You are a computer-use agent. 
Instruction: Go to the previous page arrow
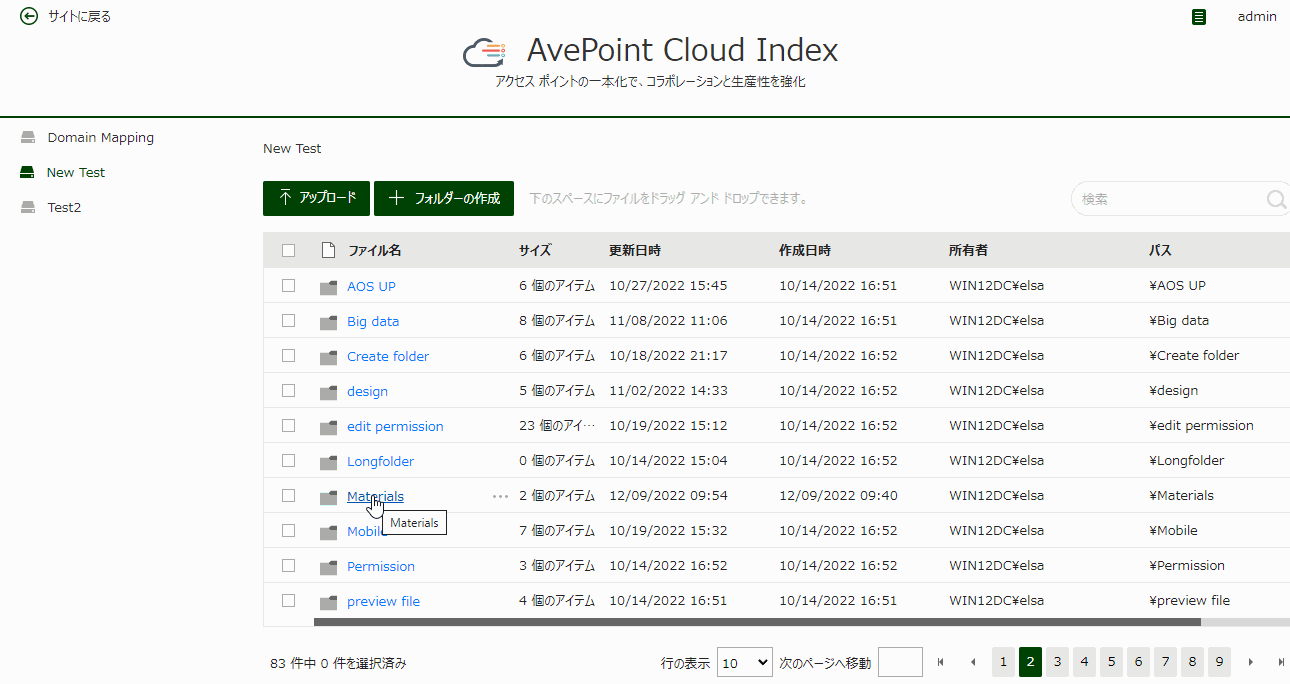click(x=973, y=662)
